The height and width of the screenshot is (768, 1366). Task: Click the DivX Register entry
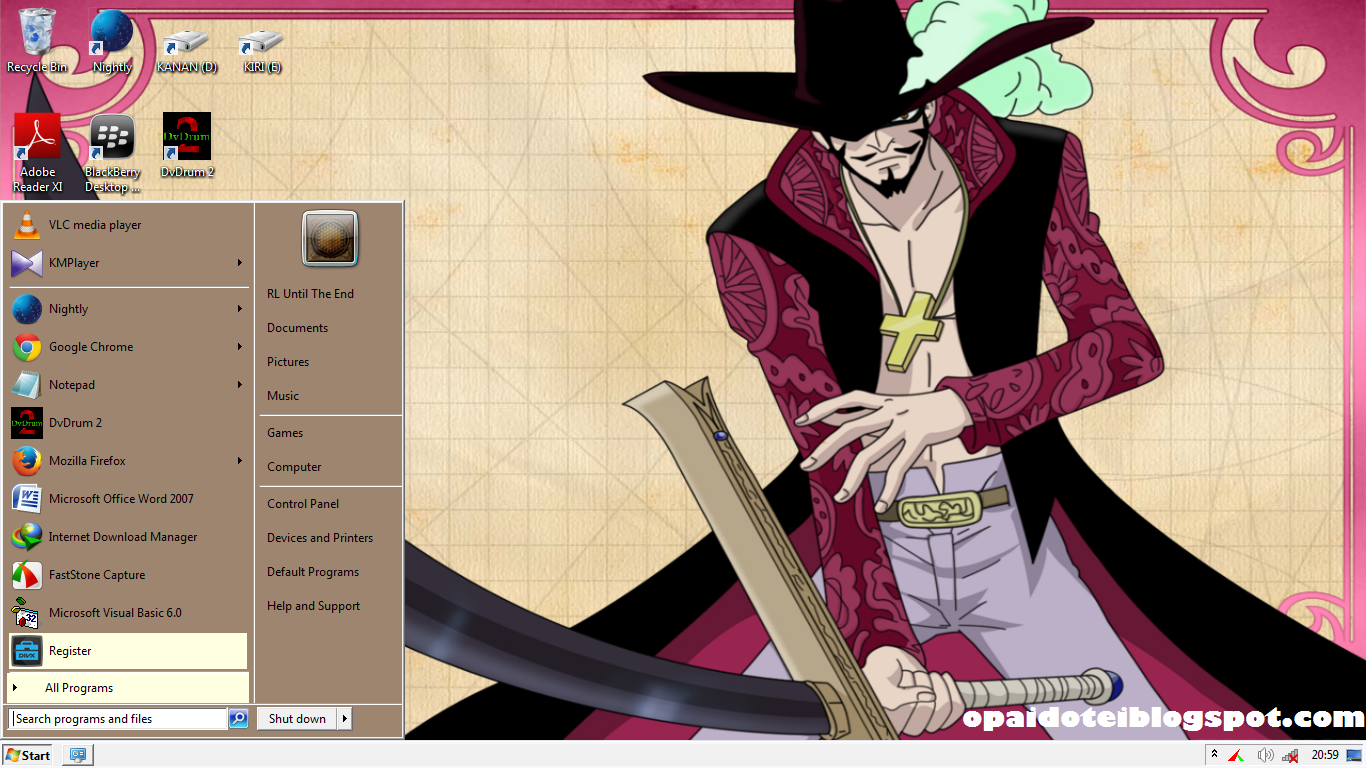coord(128,651)
